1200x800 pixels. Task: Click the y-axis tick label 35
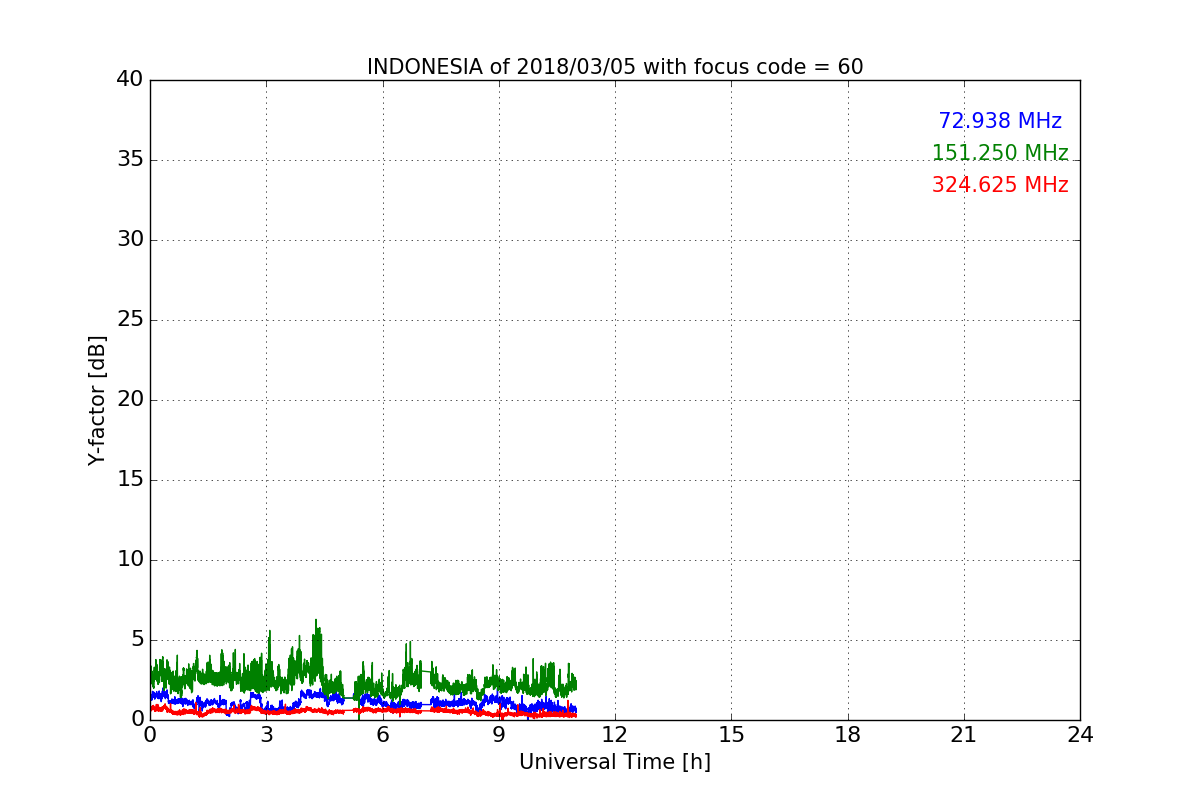[x=130, y=160]
